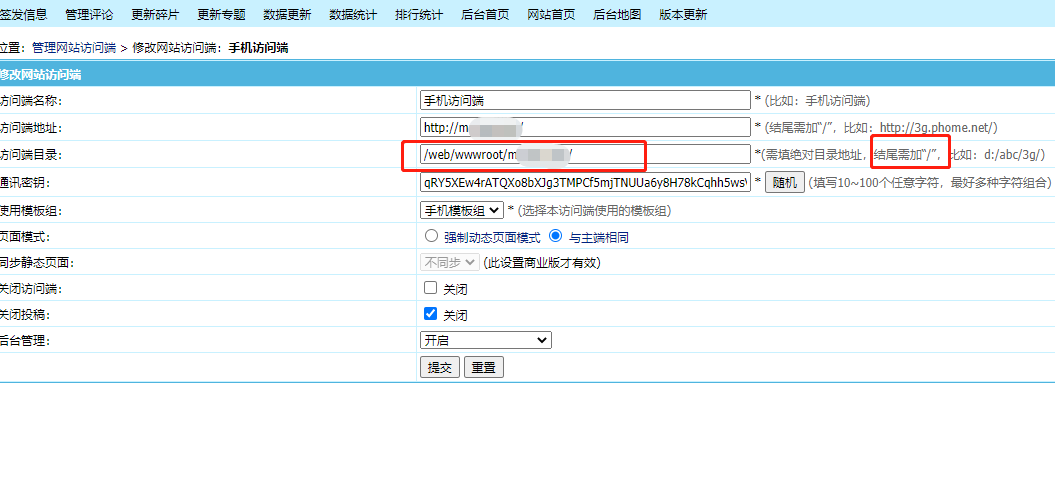Navigate to 后台首页

pyautogui.click(x=485, y=14)
